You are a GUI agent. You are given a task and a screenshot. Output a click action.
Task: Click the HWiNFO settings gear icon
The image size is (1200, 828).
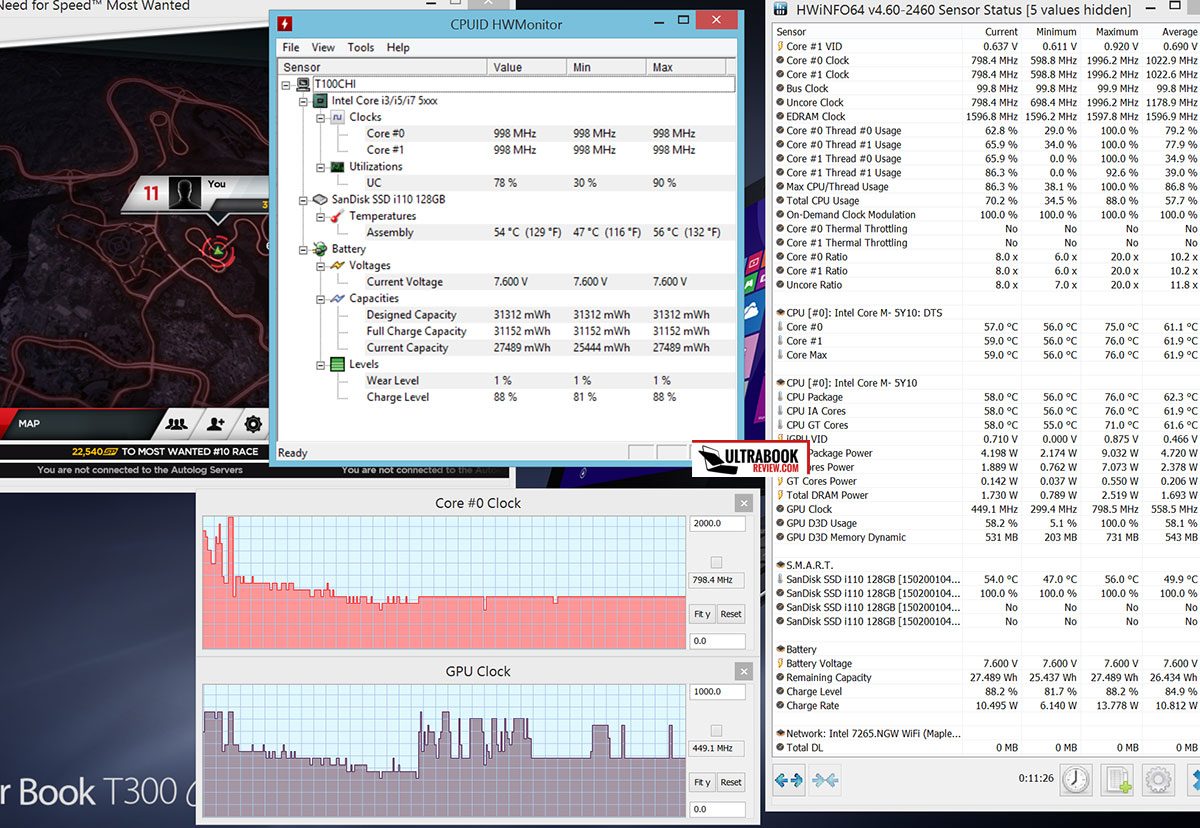pos(1158,779)
